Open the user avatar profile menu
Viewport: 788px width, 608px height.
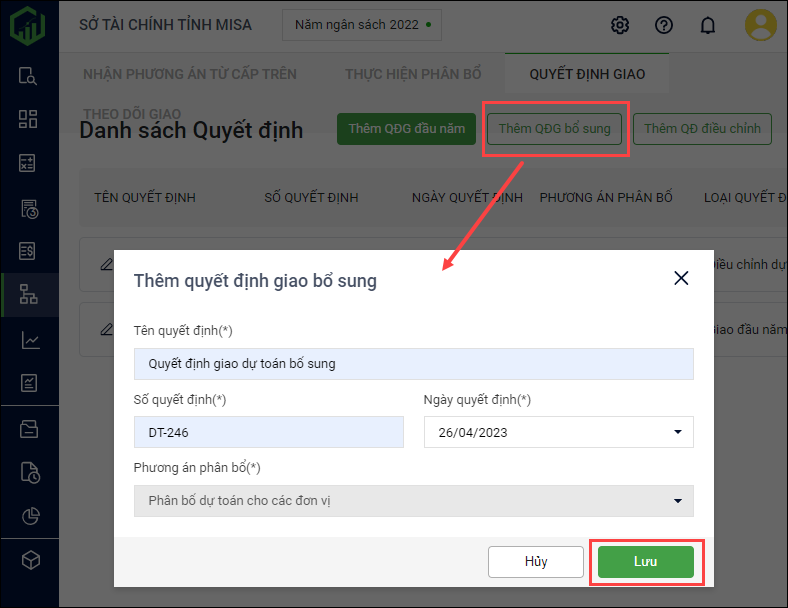tap(761, 25)
